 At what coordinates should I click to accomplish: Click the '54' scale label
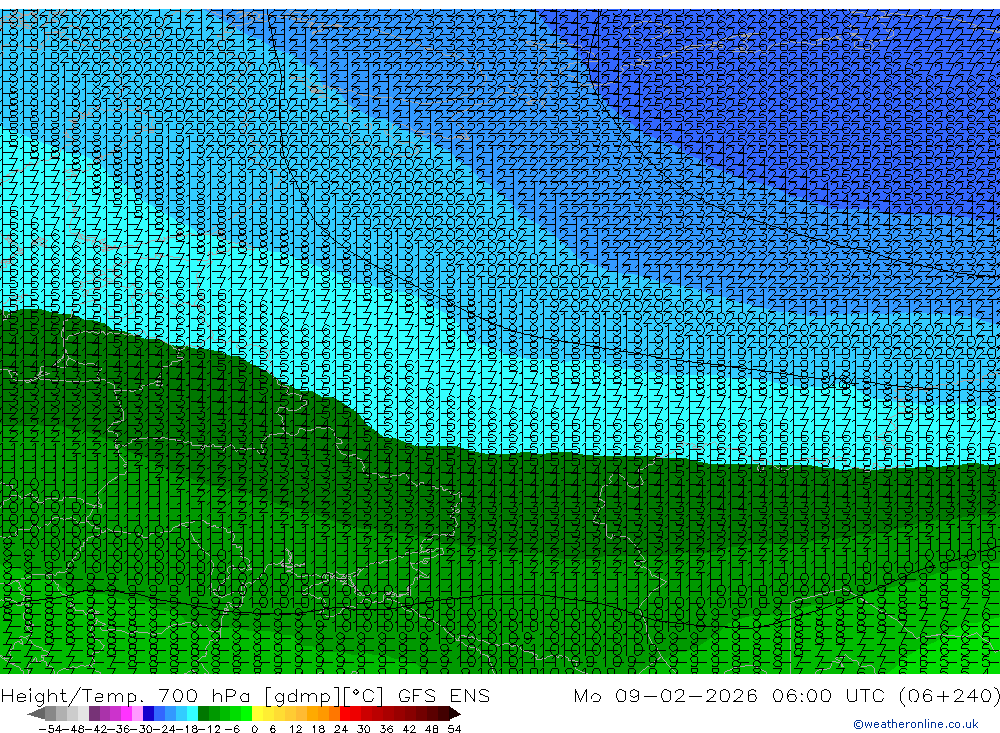pyautogui.click(x=454, y=729)
